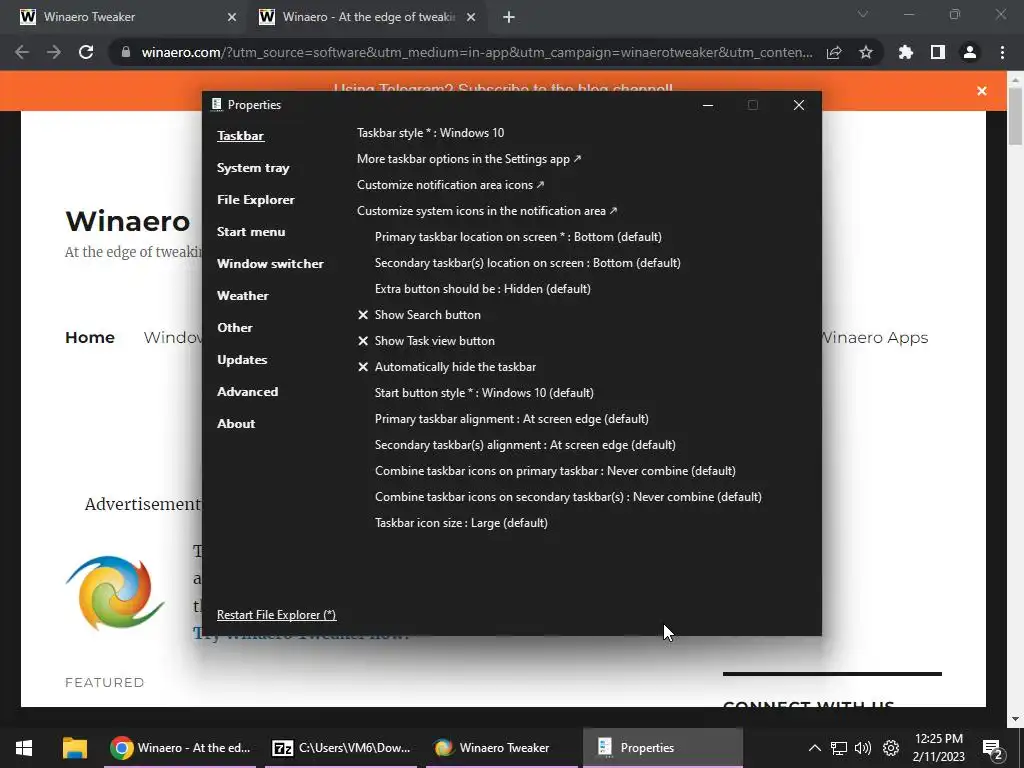Show the About section
The image size is (1024, 768).
click(x=236, y=424)
